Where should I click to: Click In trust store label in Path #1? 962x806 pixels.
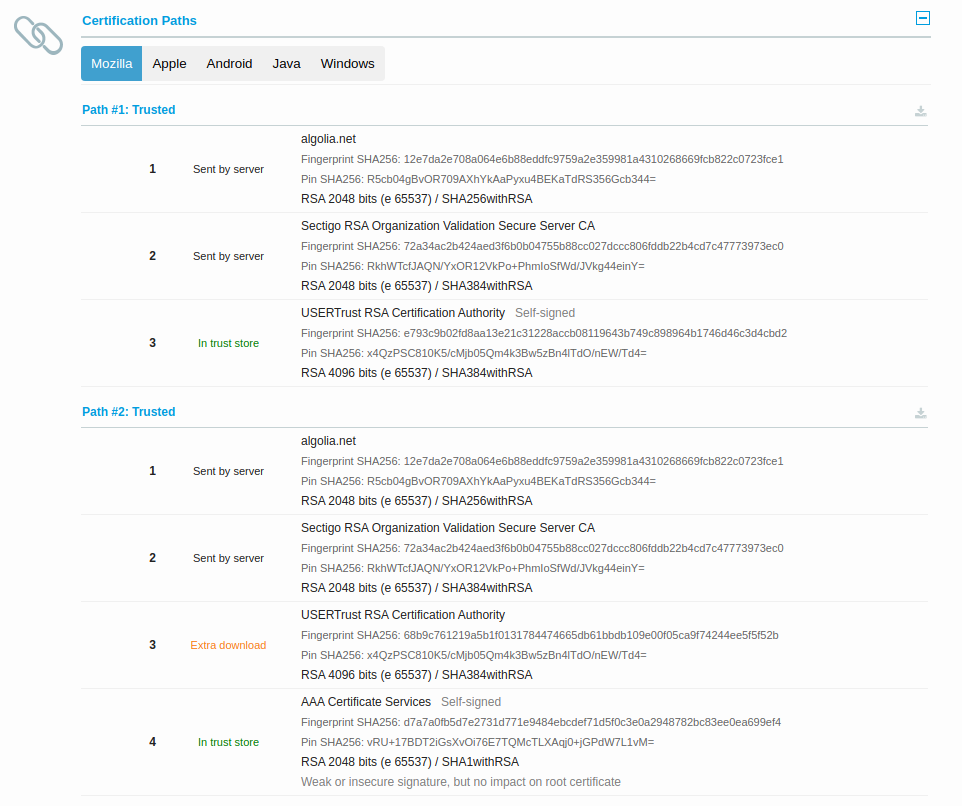(228, 344)
